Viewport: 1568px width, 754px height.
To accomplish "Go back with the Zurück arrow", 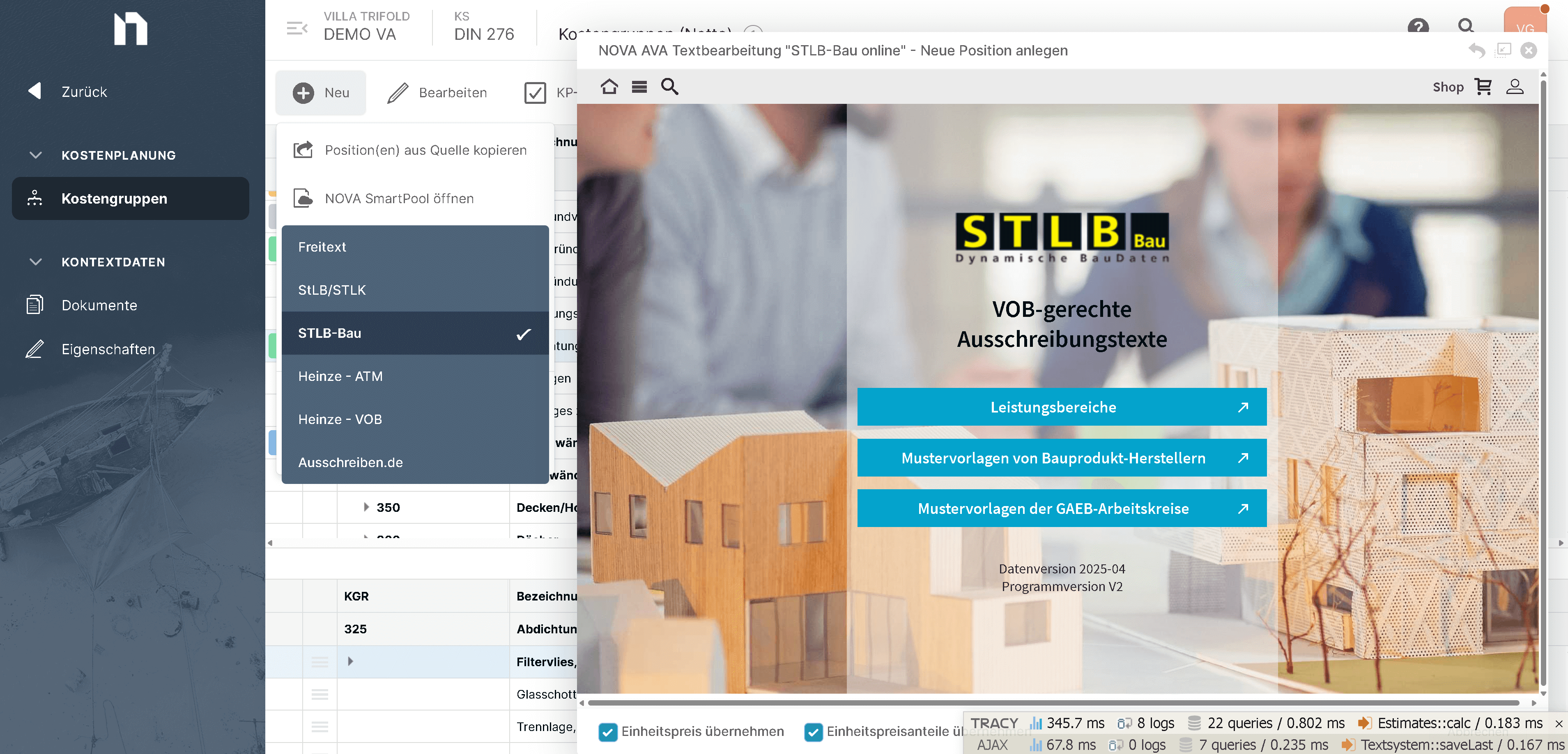I will click(x=35, y=91).
